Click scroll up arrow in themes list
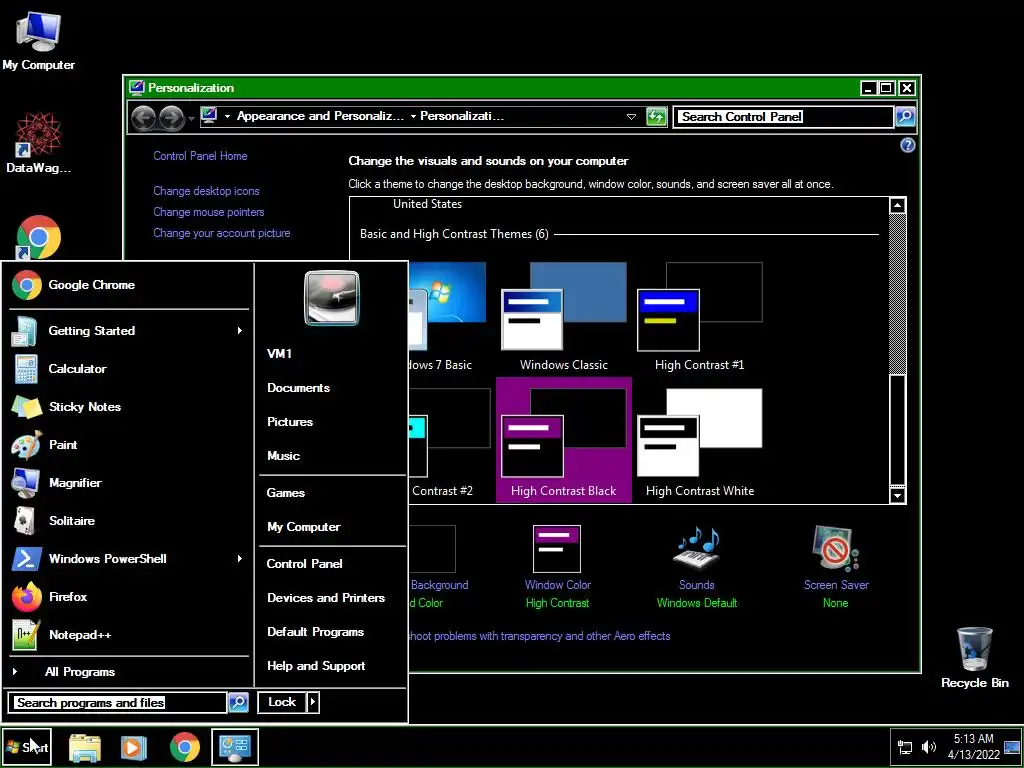The width and height of the screenshot is (1024, 768). coord(898,206)
